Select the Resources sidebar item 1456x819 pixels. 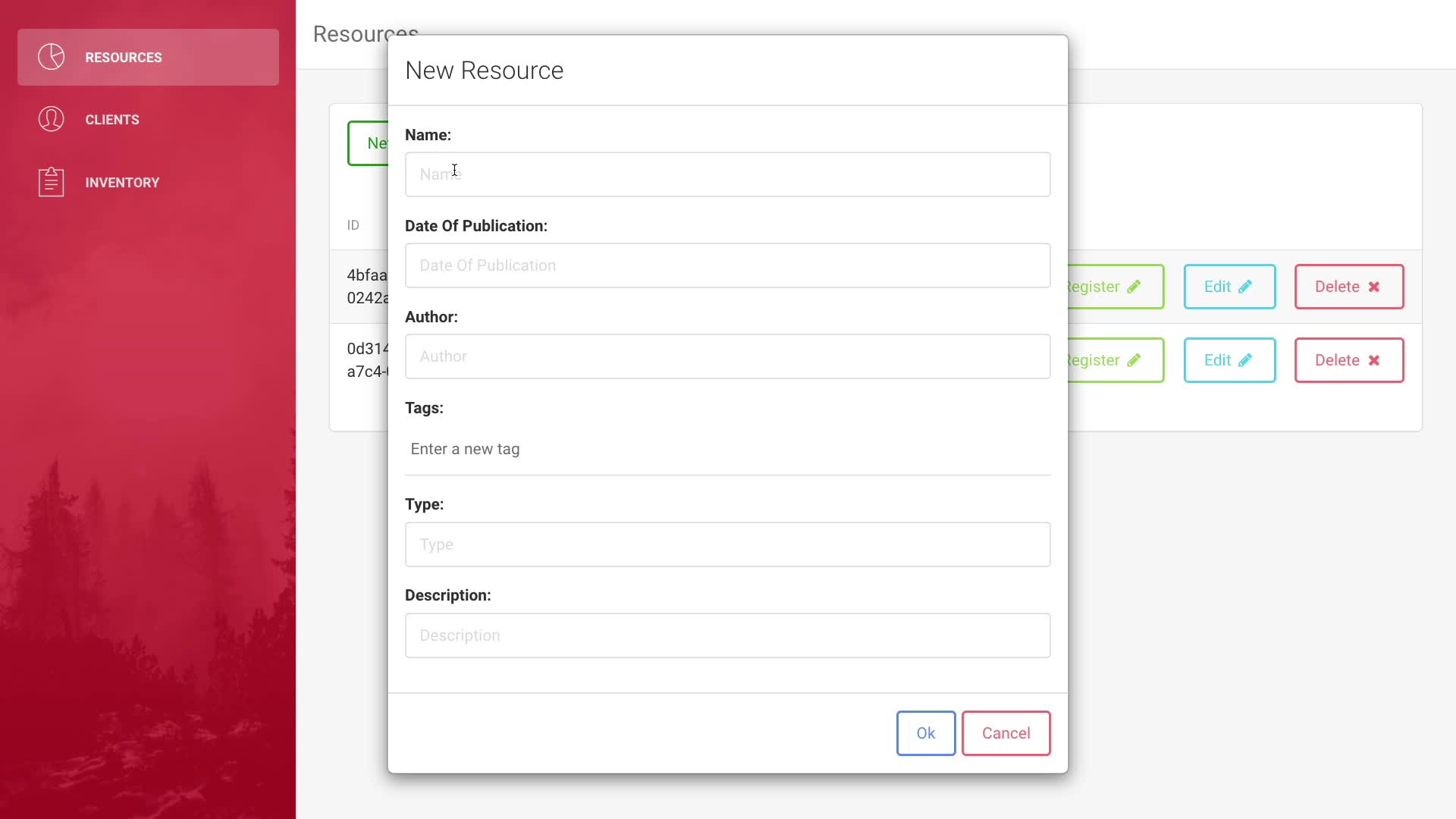coord(148,58)
